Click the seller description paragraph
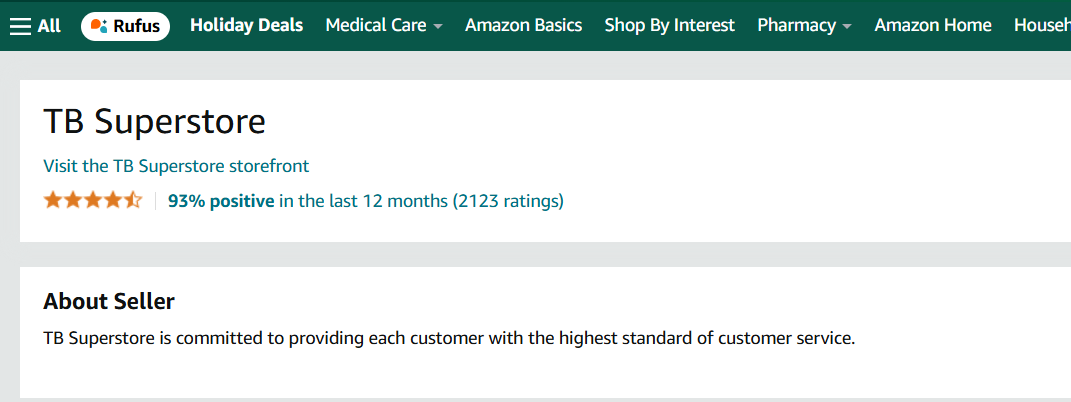 (449, 338)
